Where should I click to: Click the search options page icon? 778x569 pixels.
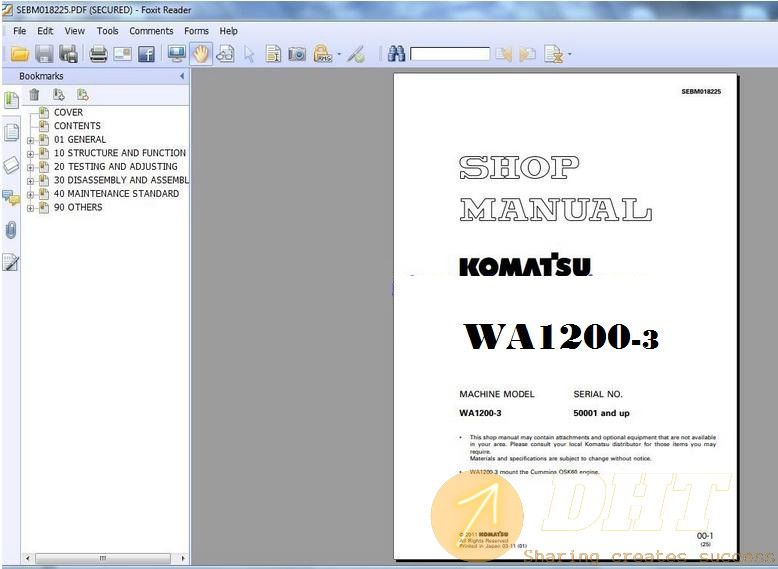[x=553, y=54]
